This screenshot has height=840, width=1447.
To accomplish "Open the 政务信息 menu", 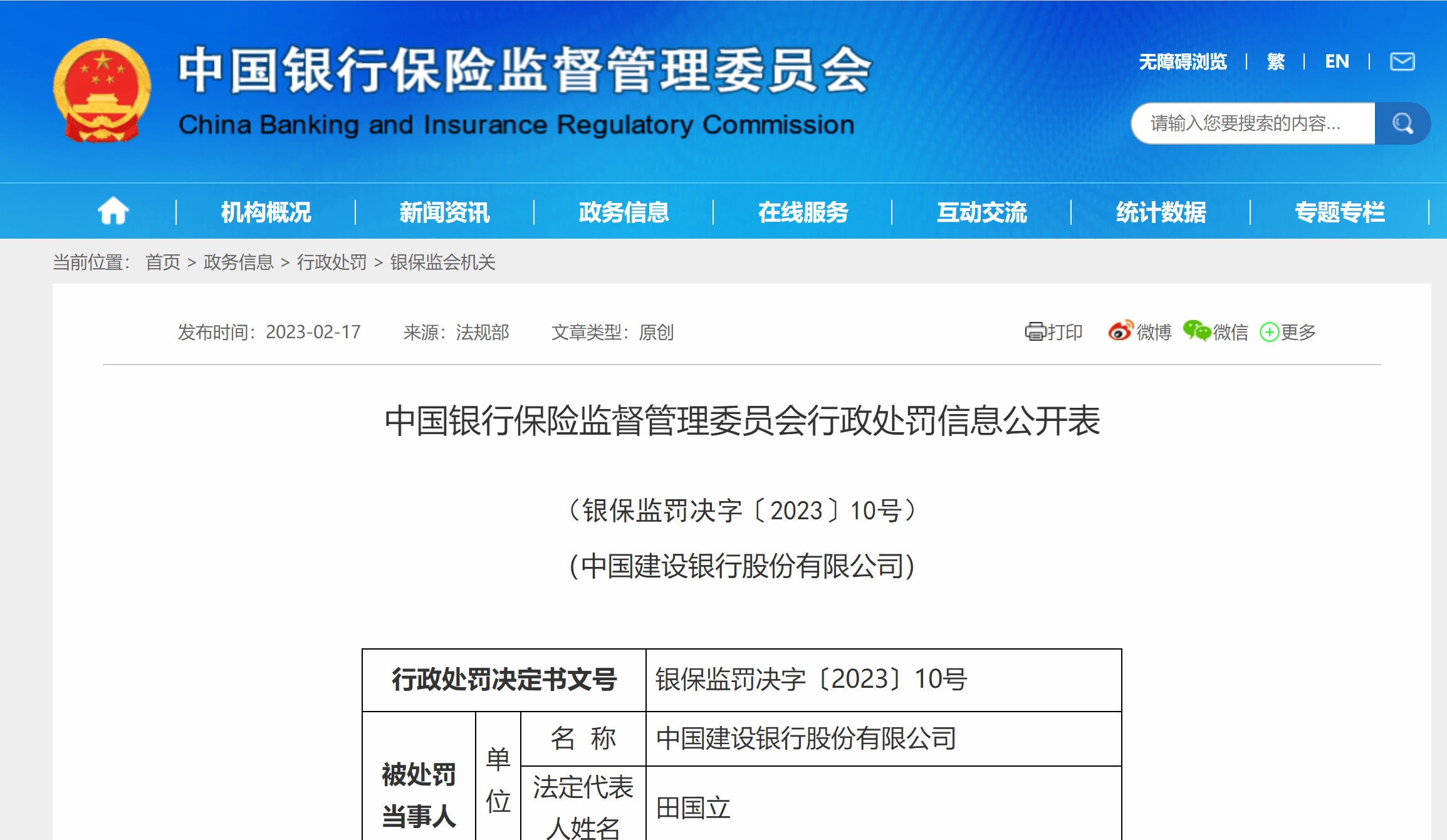I will point(624,212).
